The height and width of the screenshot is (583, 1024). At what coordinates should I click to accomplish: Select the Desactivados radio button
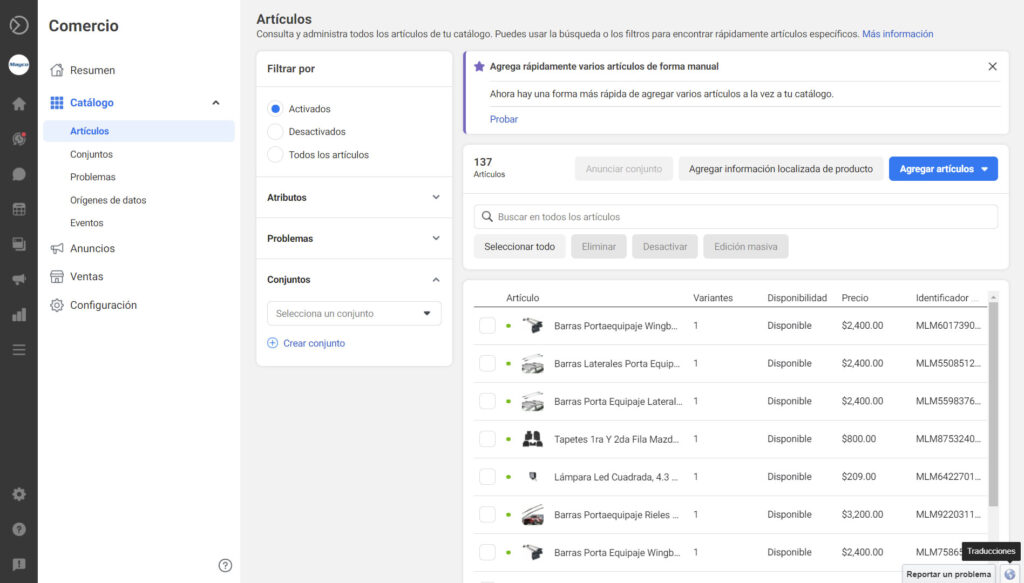point(275,131)
